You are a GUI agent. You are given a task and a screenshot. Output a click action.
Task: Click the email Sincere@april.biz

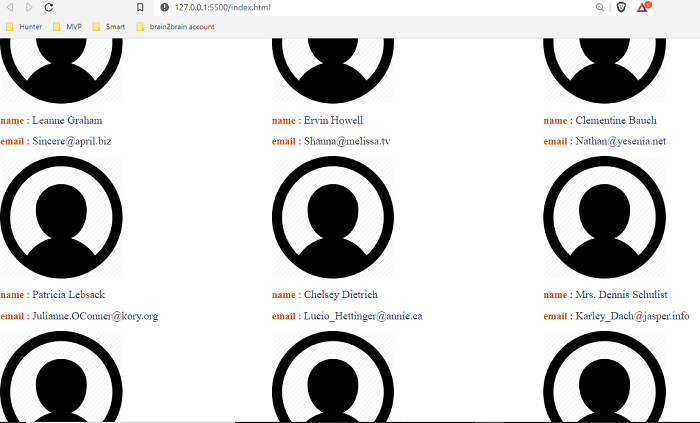point(71,141)
